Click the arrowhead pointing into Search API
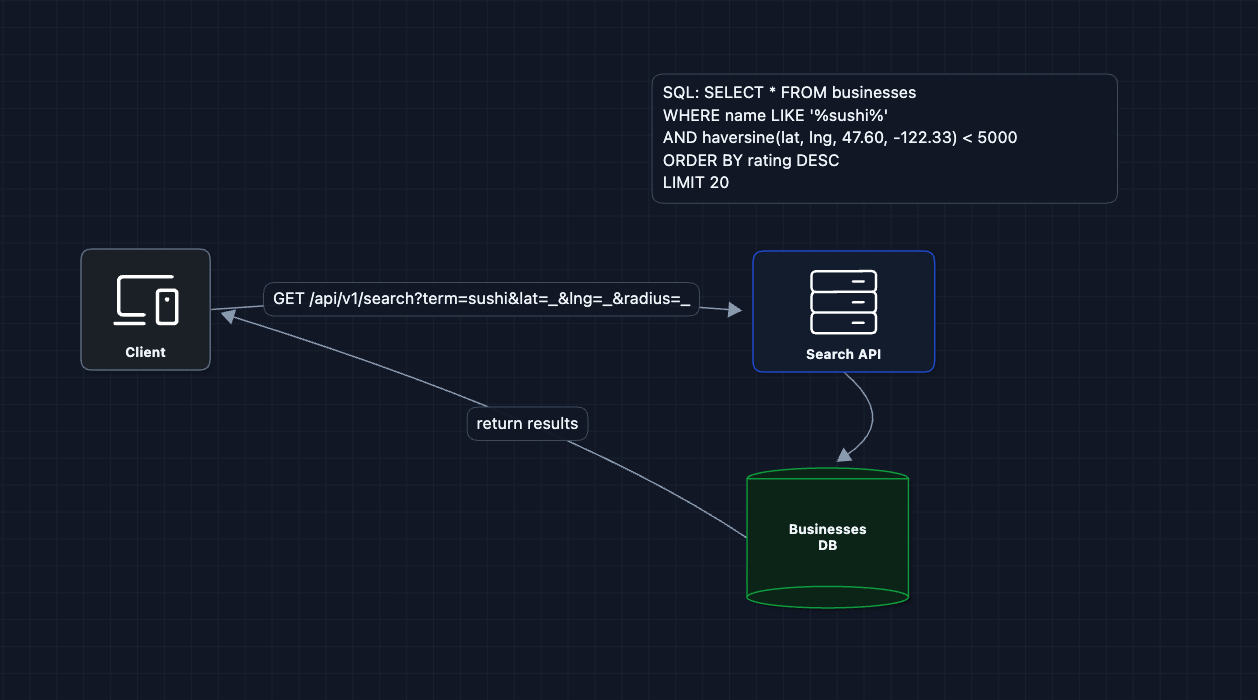The width and height of the screenshot is (1258, 700). point(734,310)
